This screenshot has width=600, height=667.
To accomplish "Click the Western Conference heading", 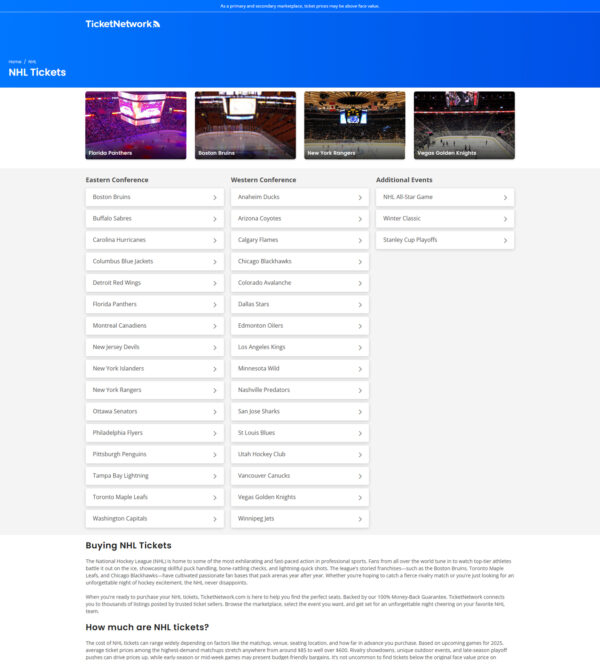I will coord(263,180).
